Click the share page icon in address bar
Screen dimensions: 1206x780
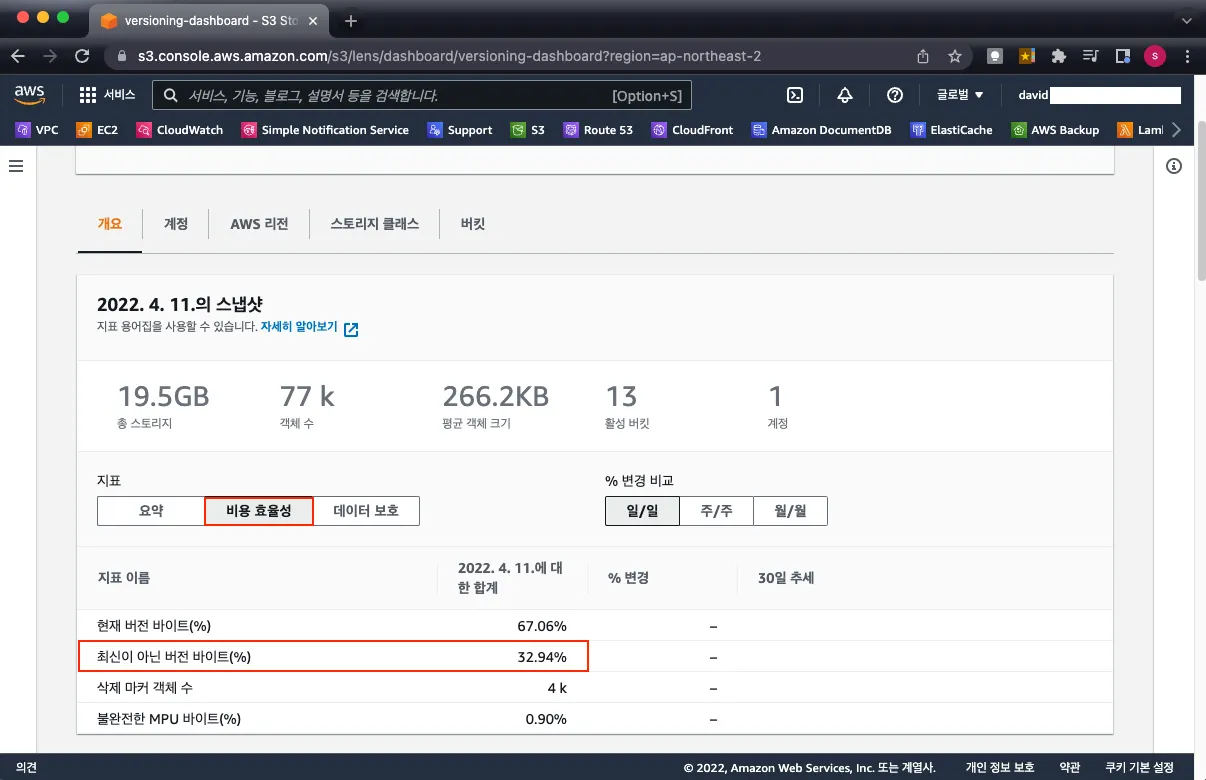coord(923,56)
